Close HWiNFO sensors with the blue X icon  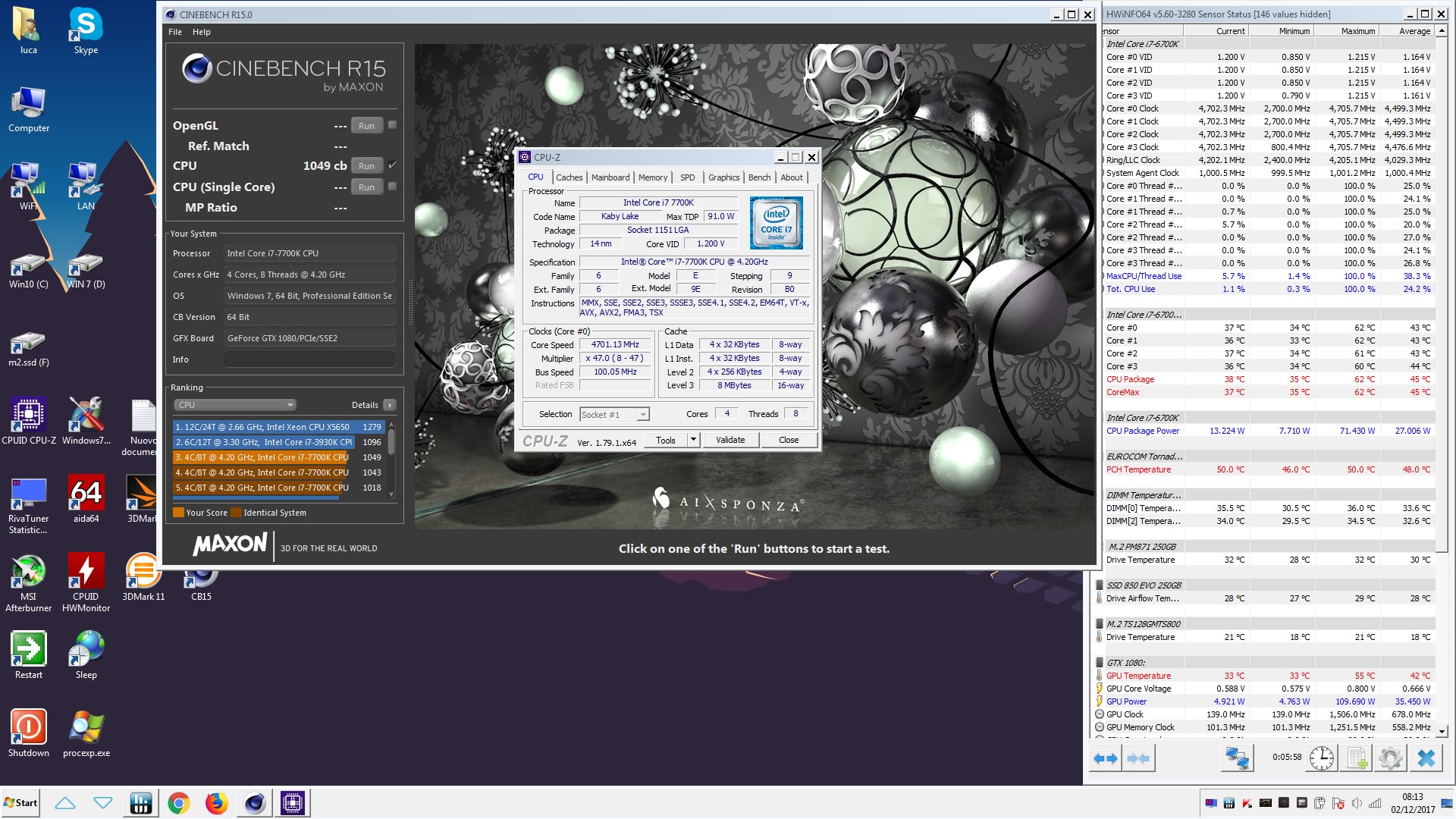(x=1426, y=758)
